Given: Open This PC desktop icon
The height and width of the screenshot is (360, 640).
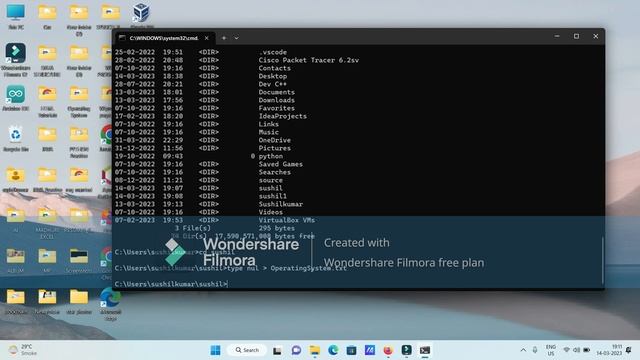Looking at the screenshot, I should [16, 16].
